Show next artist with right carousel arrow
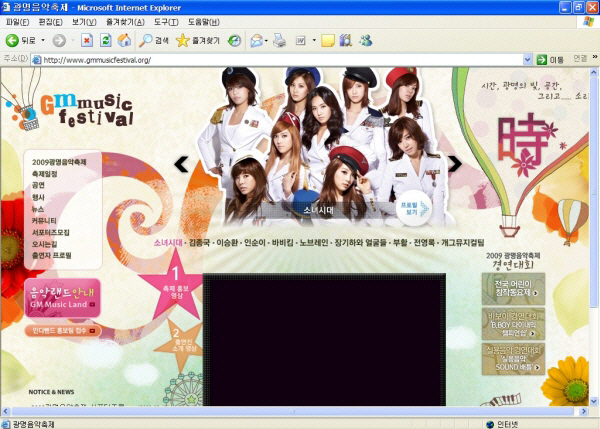 pyautogui.click(x=454, y=164)
